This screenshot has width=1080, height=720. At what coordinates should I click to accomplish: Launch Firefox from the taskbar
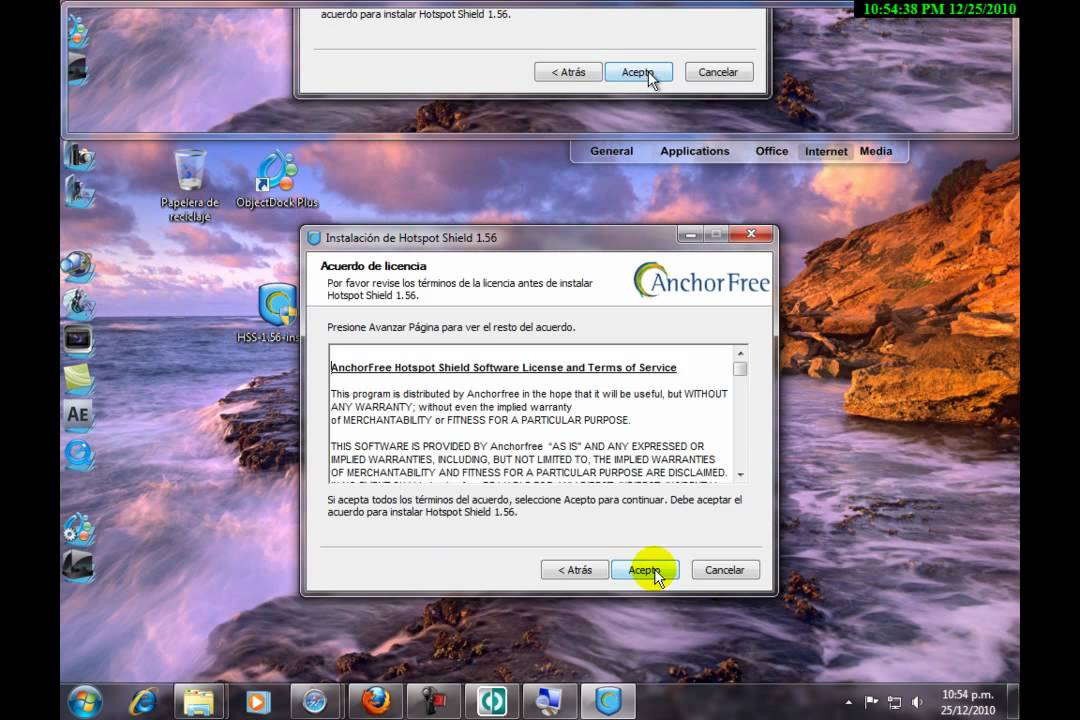[x=375, y=701]
